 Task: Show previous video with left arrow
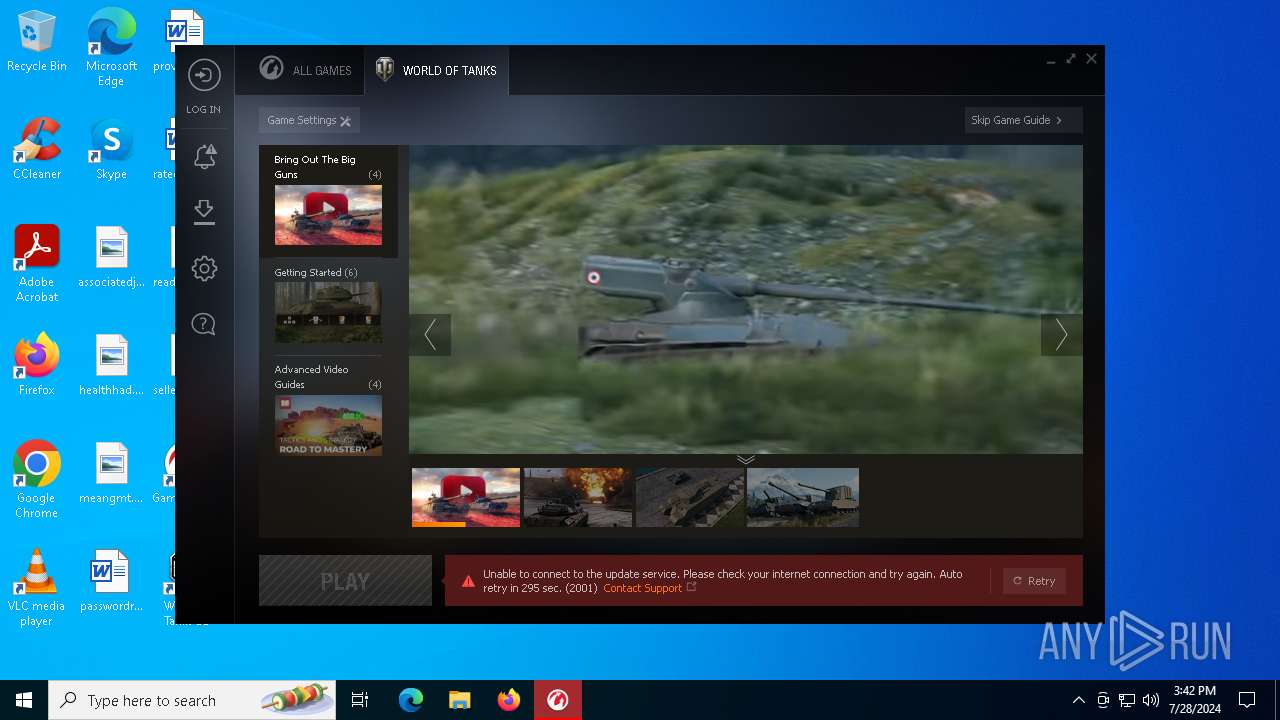pos(430,335)
